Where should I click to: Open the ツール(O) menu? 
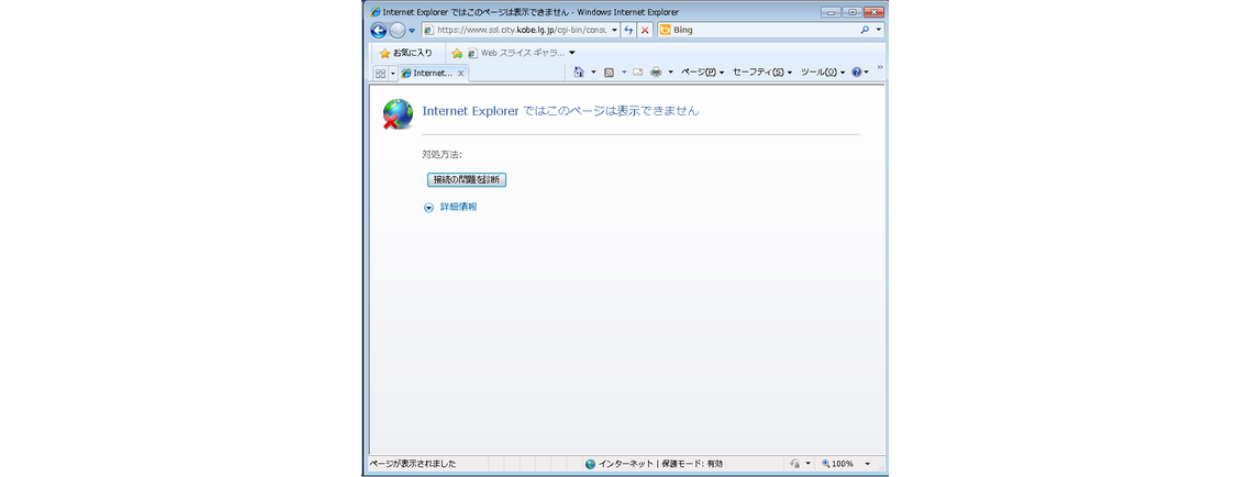point(822,72)
